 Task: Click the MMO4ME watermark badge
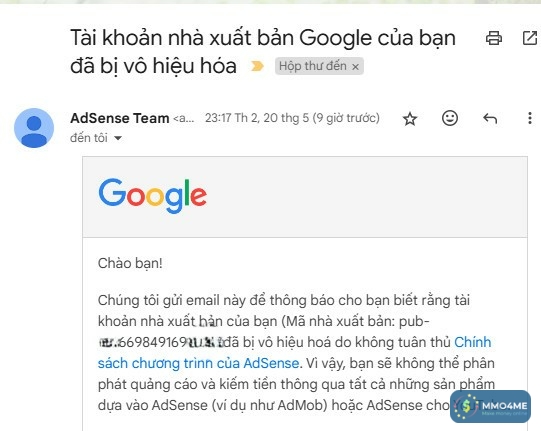point(490,406)
